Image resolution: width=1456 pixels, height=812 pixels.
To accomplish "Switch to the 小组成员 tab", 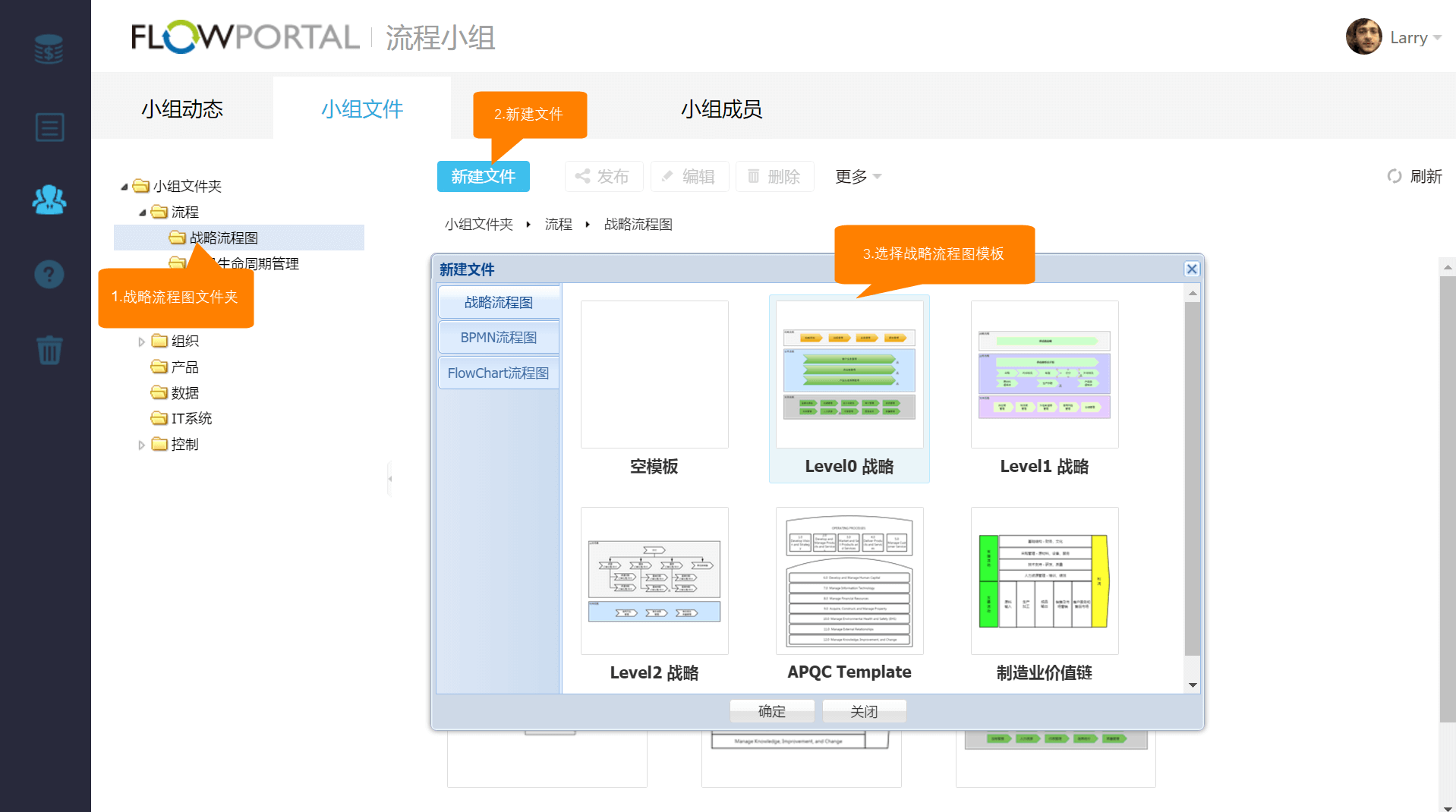I will coord(721,109).
